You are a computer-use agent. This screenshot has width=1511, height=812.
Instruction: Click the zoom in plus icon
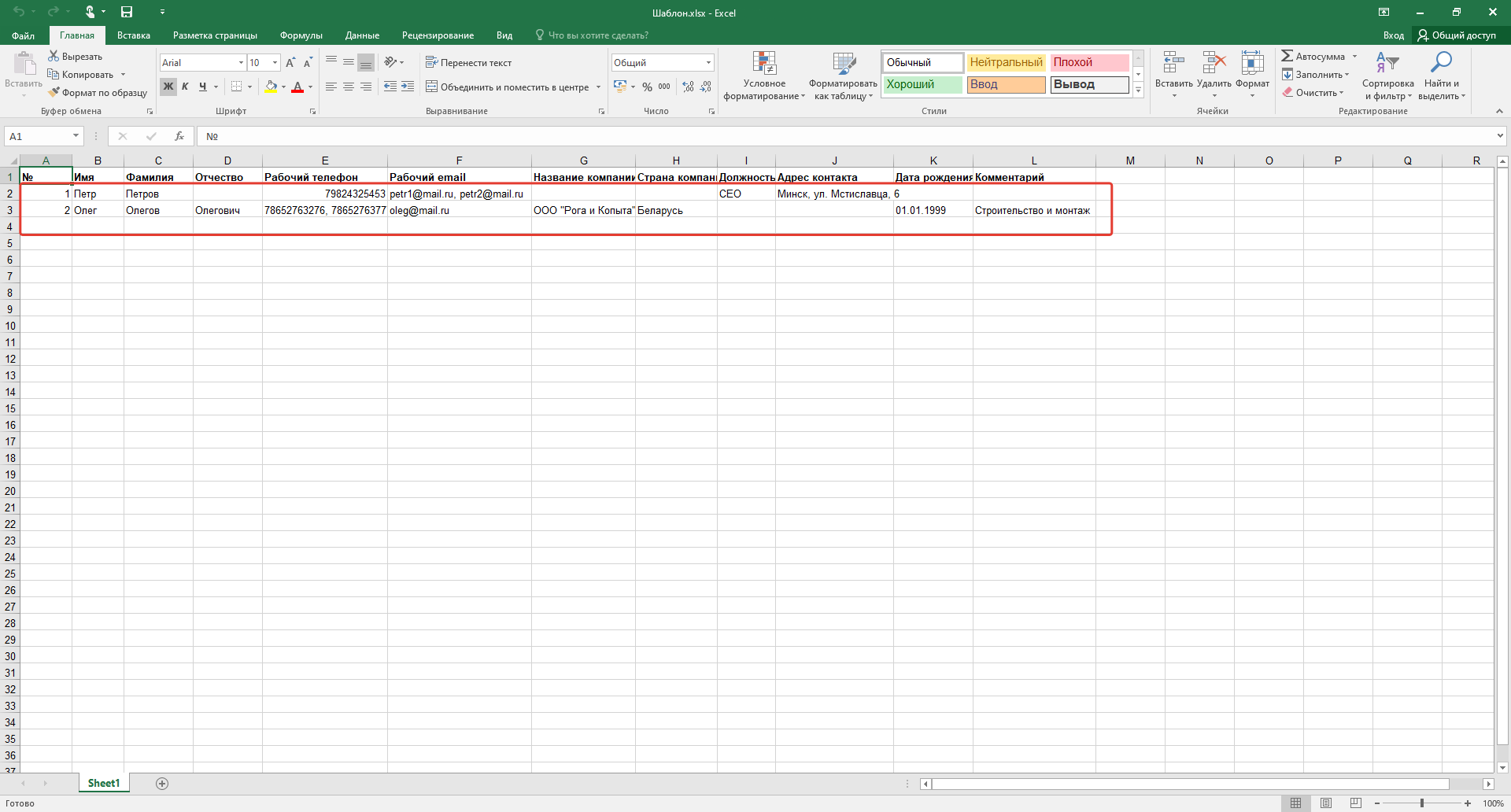[1468, 803]
